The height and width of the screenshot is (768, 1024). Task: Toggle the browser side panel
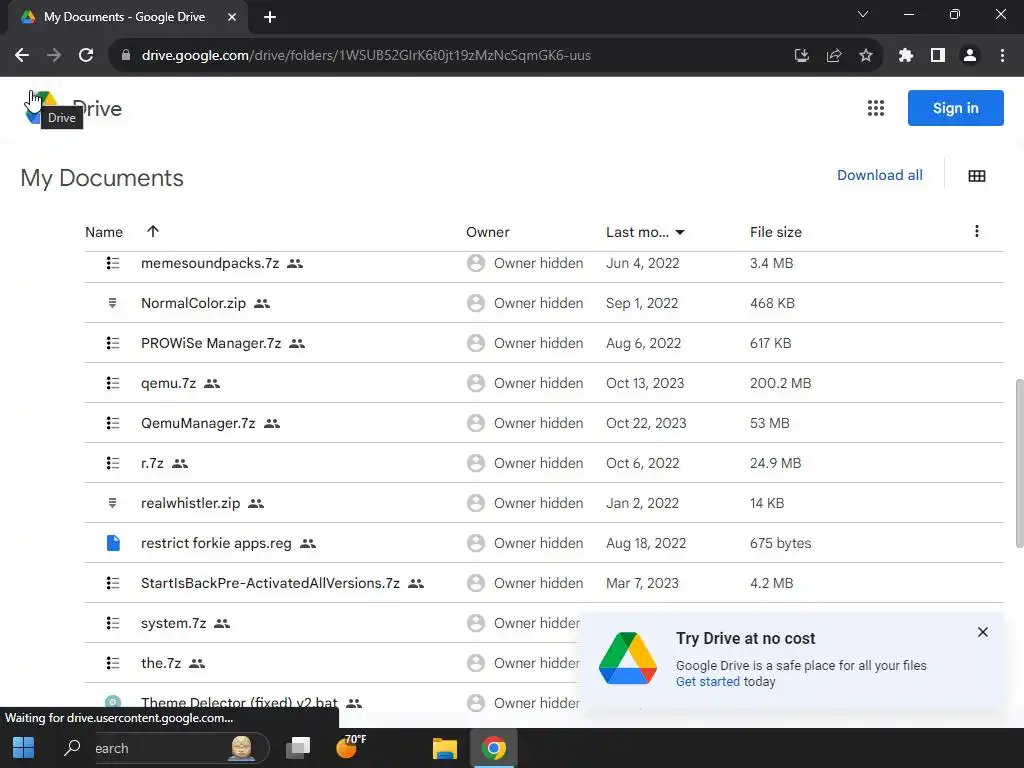(938, 56)
